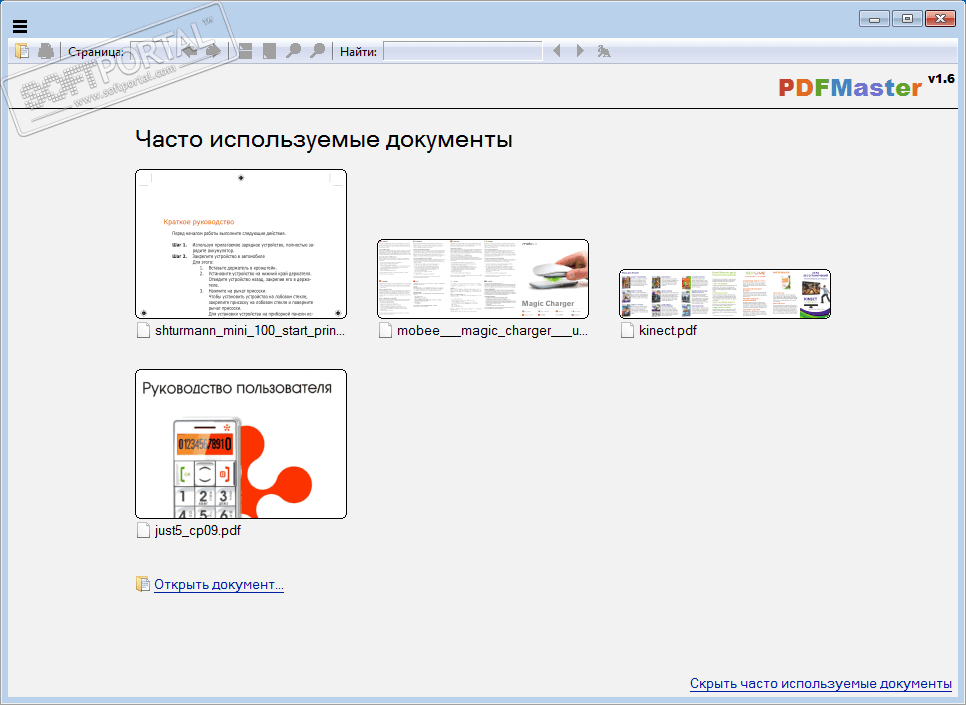
Task: Click the open document toolbar icon
Action: (22, 51)
